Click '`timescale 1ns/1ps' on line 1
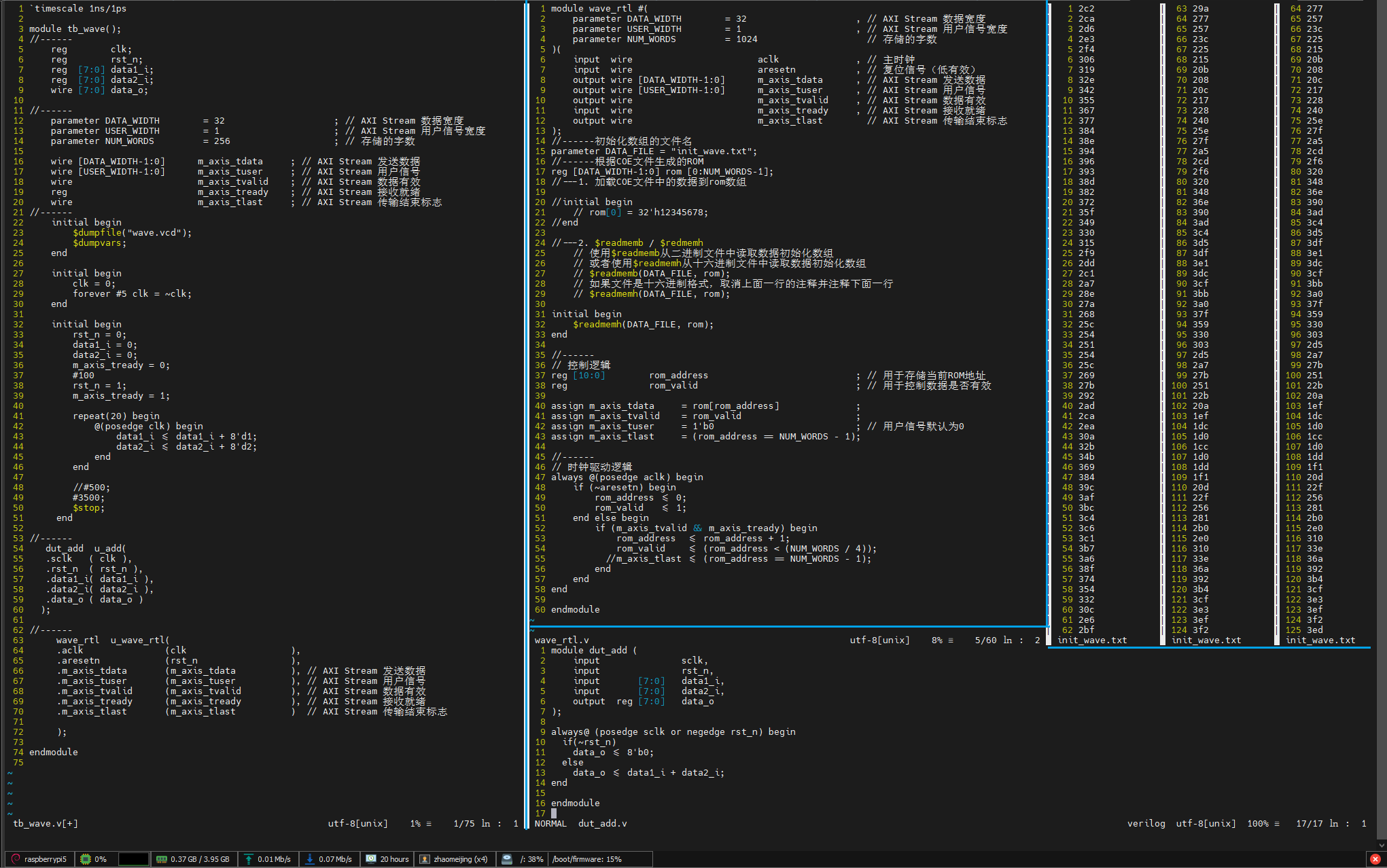 coord(78,8)
